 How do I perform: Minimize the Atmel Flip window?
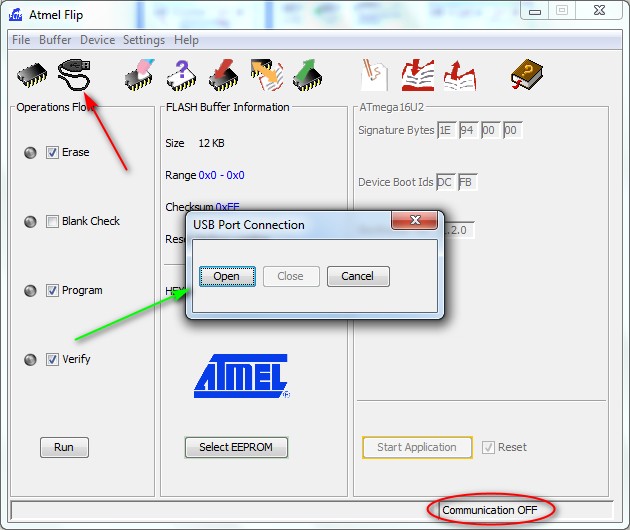pyautogui.click(x=535, y=11)
